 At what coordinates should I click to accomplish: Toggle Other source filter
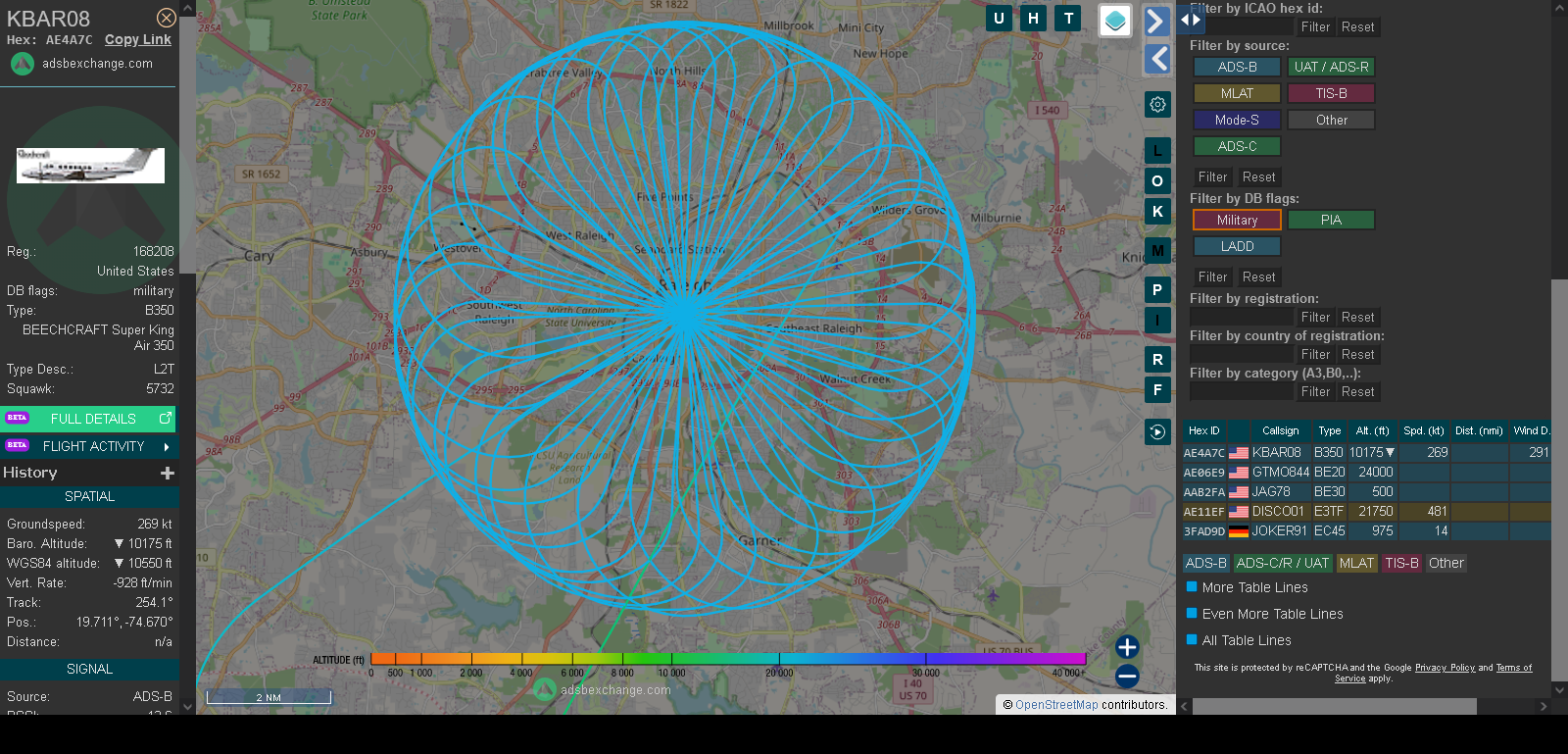(x=1331, y=120)
